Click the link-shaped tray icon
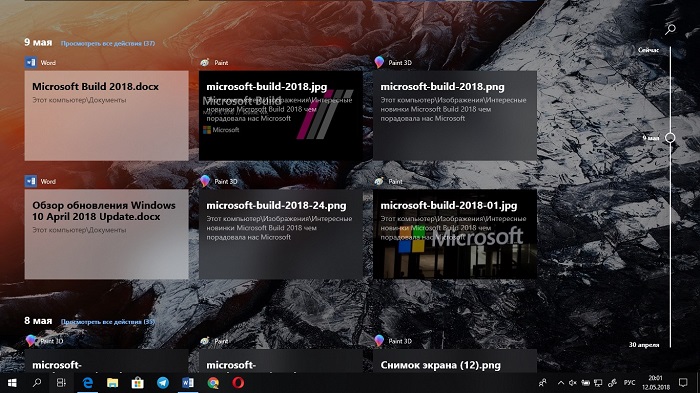700x393 pixels. coord(612,383)
